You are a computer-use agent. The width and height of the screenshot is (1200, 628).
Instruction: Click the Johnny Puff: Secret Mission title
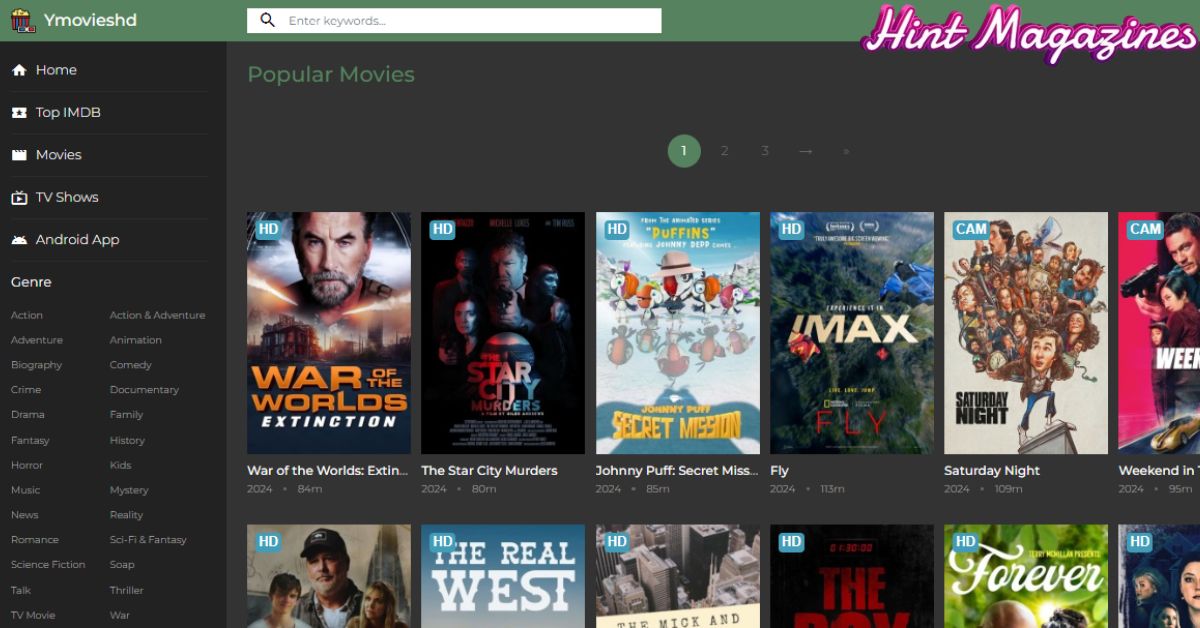point(677,471)
